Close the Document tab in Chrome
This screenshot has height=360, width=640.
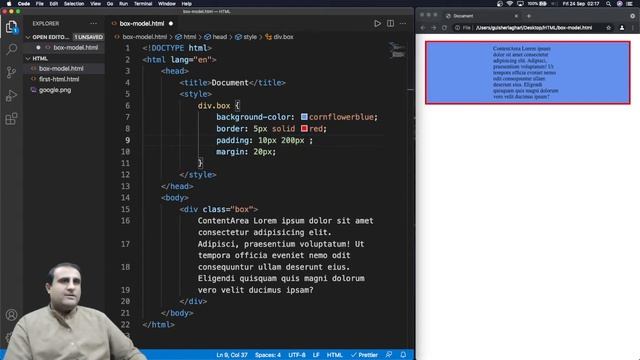516,16
